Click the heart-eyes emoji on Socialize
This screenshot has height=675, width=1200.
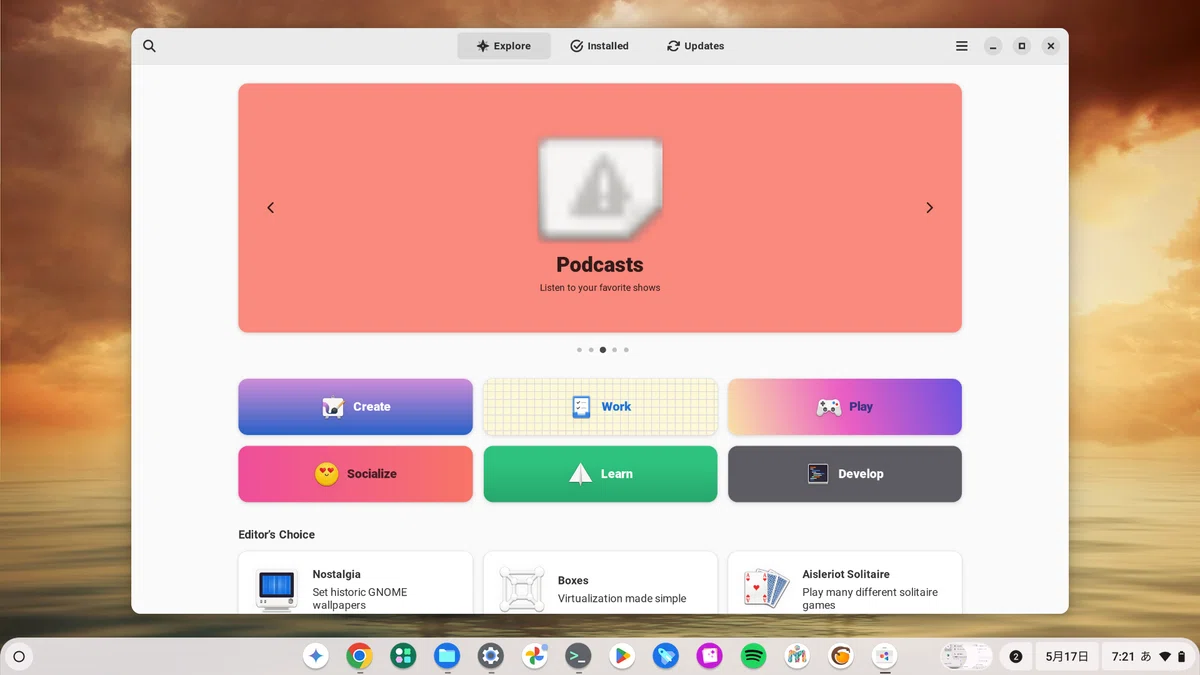coord(327,474)
